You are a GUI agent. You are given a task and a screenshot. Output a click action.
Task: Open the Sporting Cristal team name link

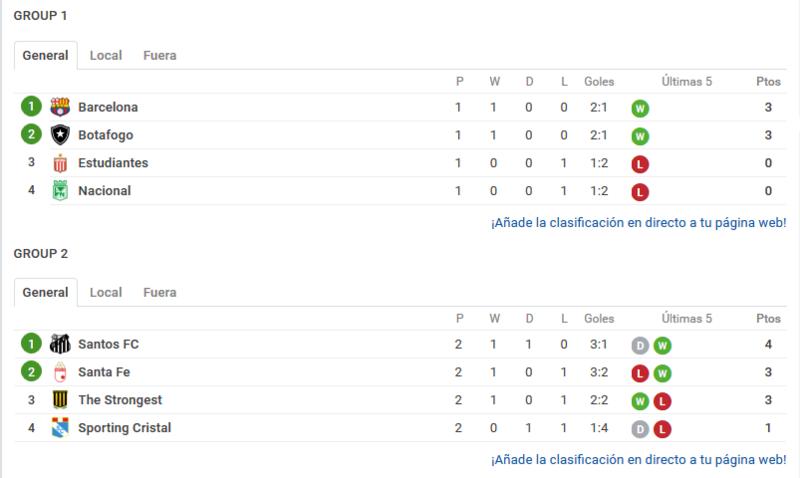coord(124,428)
